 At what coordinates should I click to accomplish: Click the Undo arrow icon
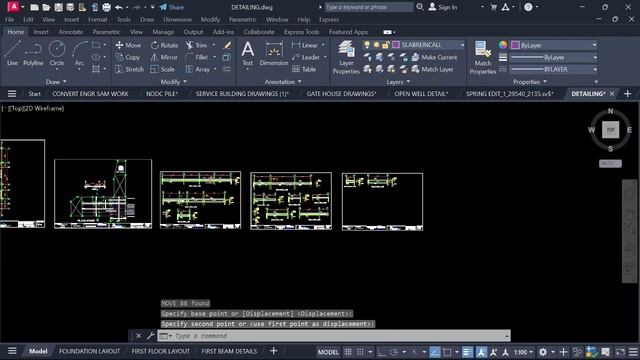coord(119,7)
